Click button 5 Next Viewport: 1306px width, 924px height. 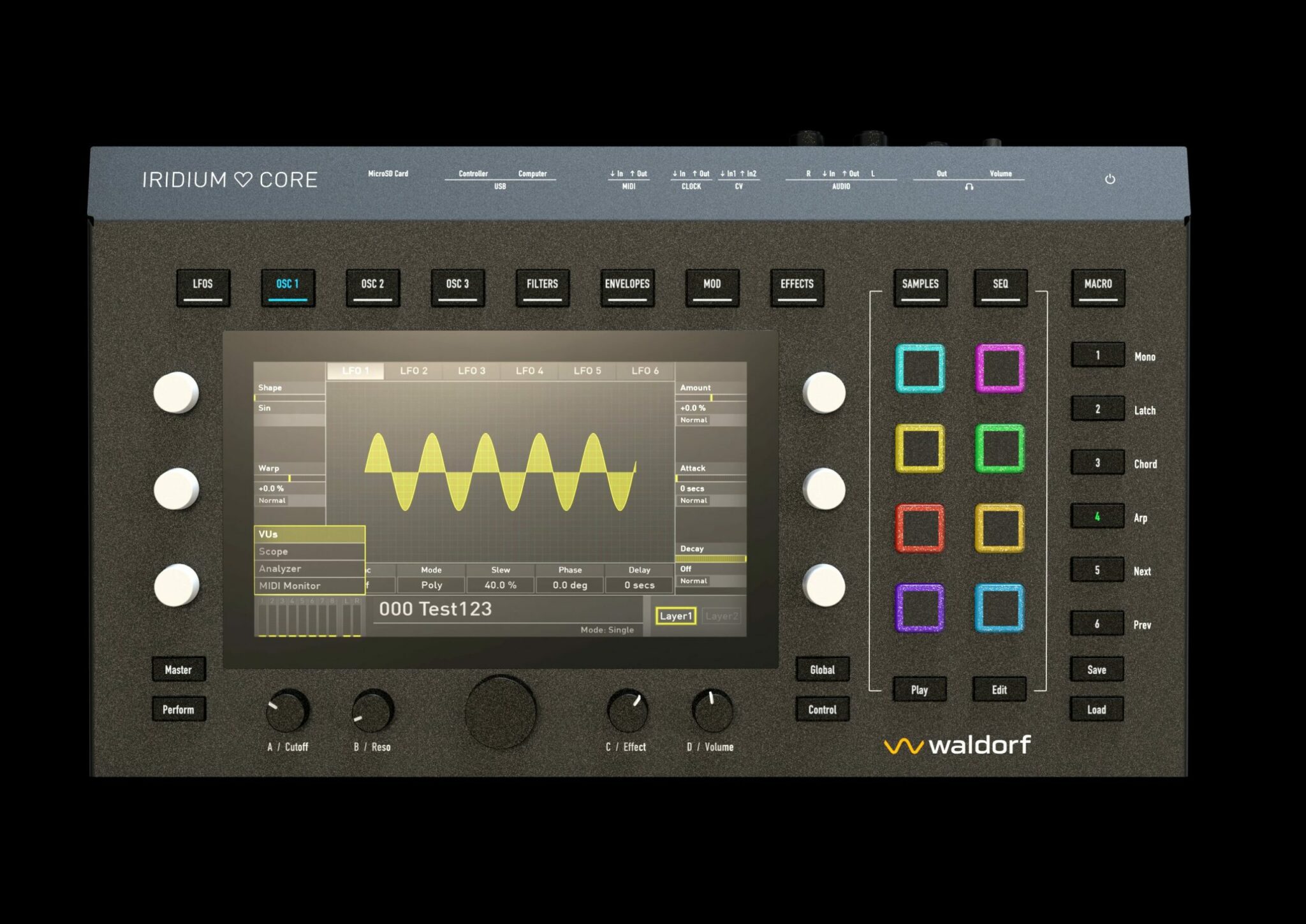tap(1097, 569)
